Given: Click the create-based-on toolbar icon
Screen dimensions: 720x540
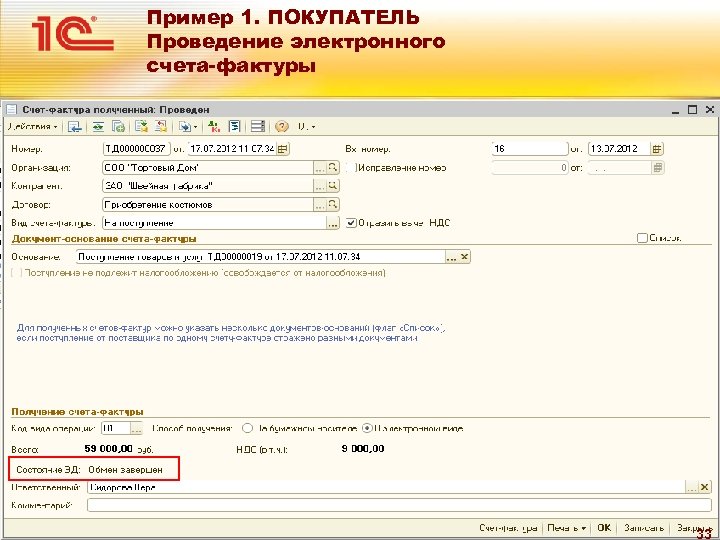Looking at the screenshot, I should [x=185, y=126].
